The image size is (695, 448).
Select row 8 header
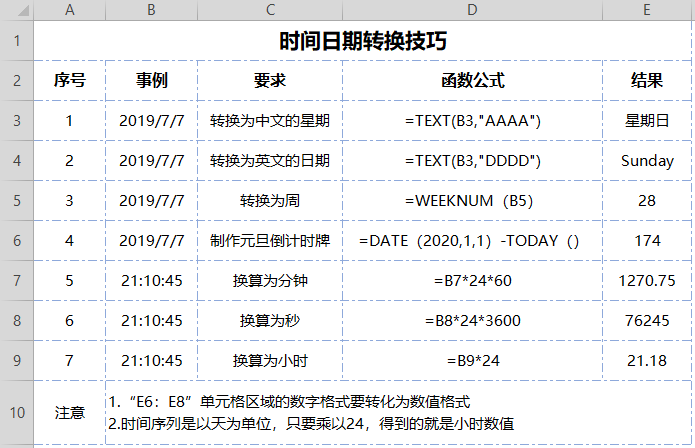click(17, 320)
